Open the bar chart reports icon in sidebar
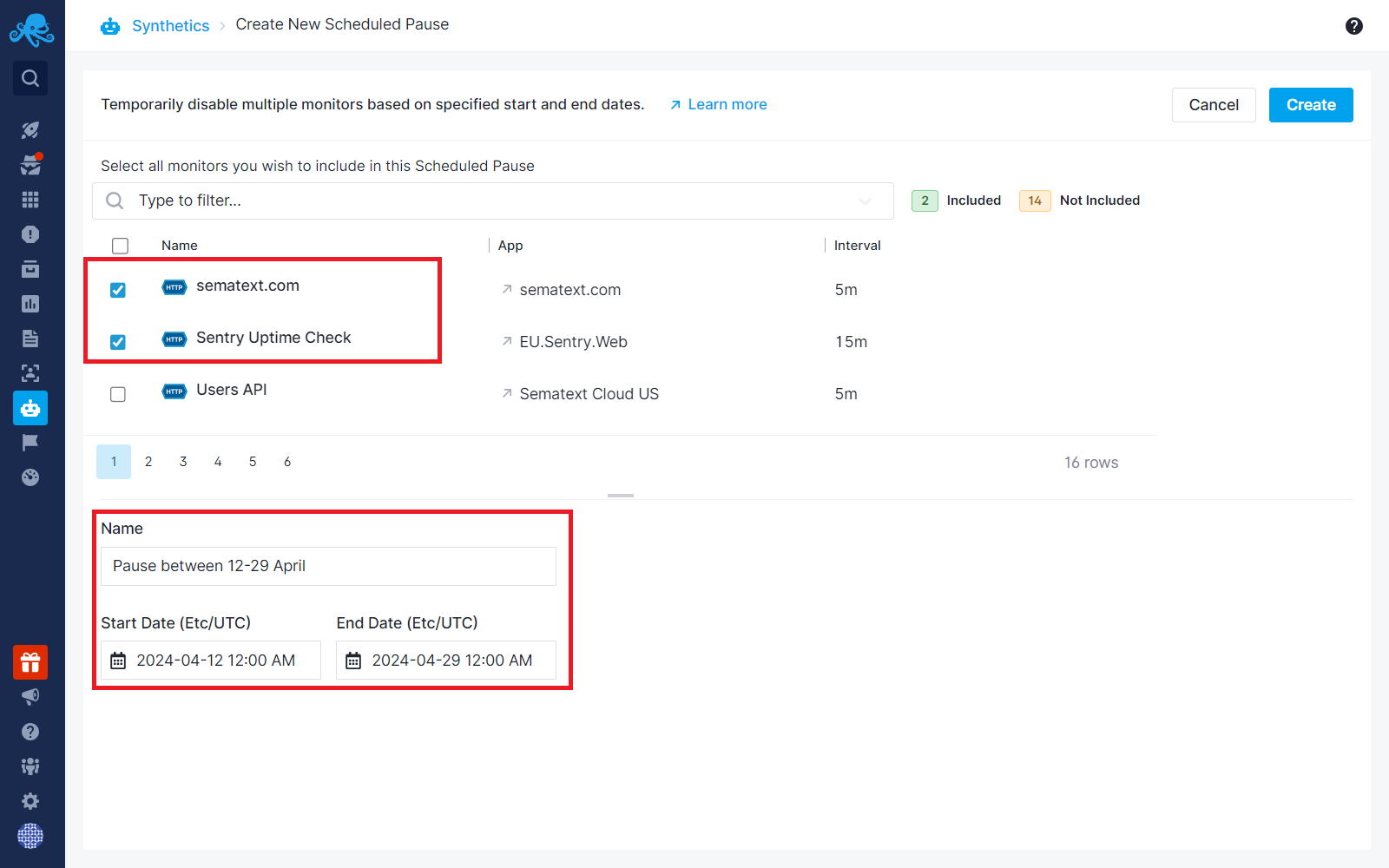Viewport: 1389px width, 868px height. (x=30, y=304)
